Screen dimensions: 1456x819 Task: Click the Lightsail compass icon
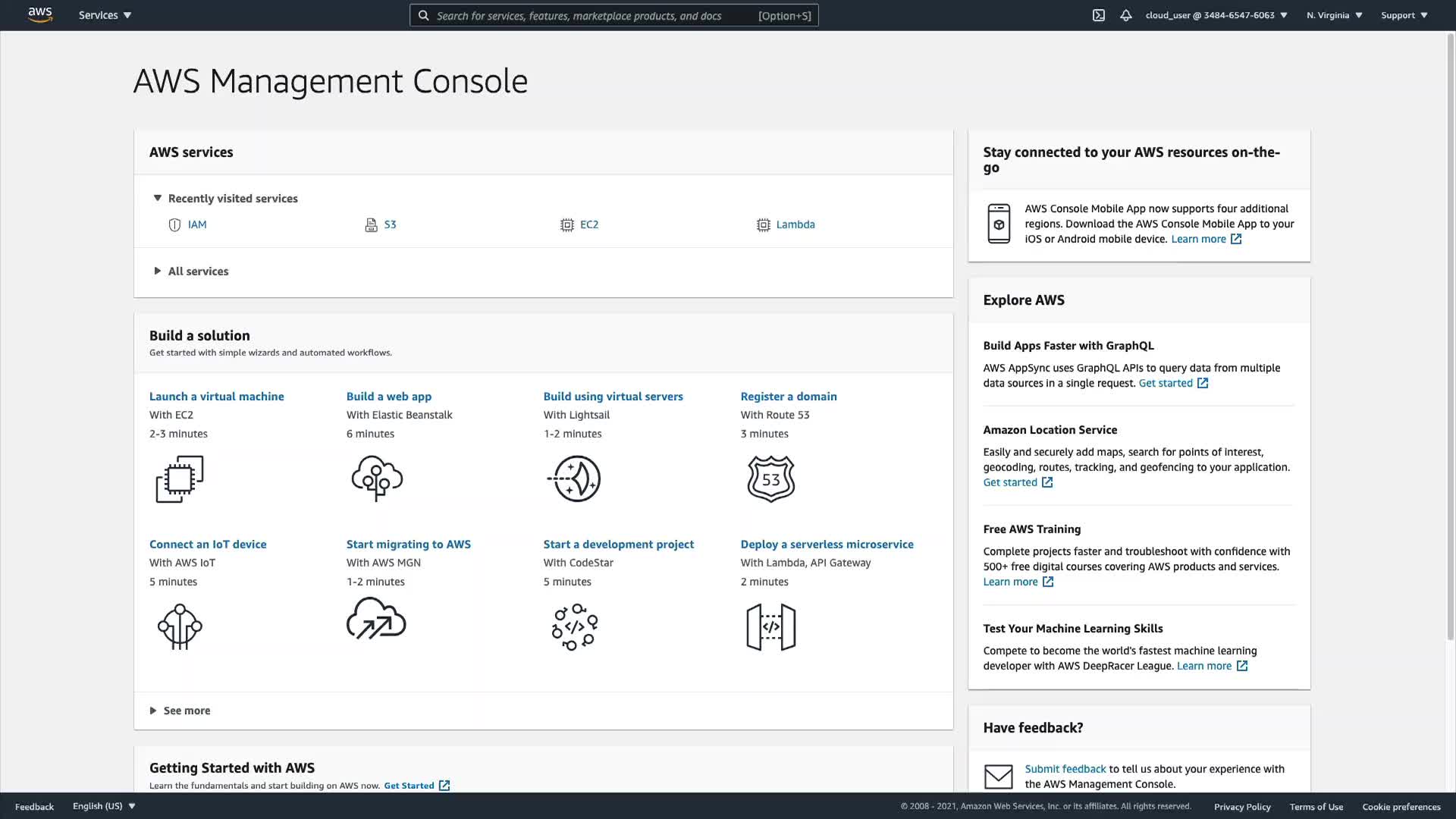pos(574,479)
